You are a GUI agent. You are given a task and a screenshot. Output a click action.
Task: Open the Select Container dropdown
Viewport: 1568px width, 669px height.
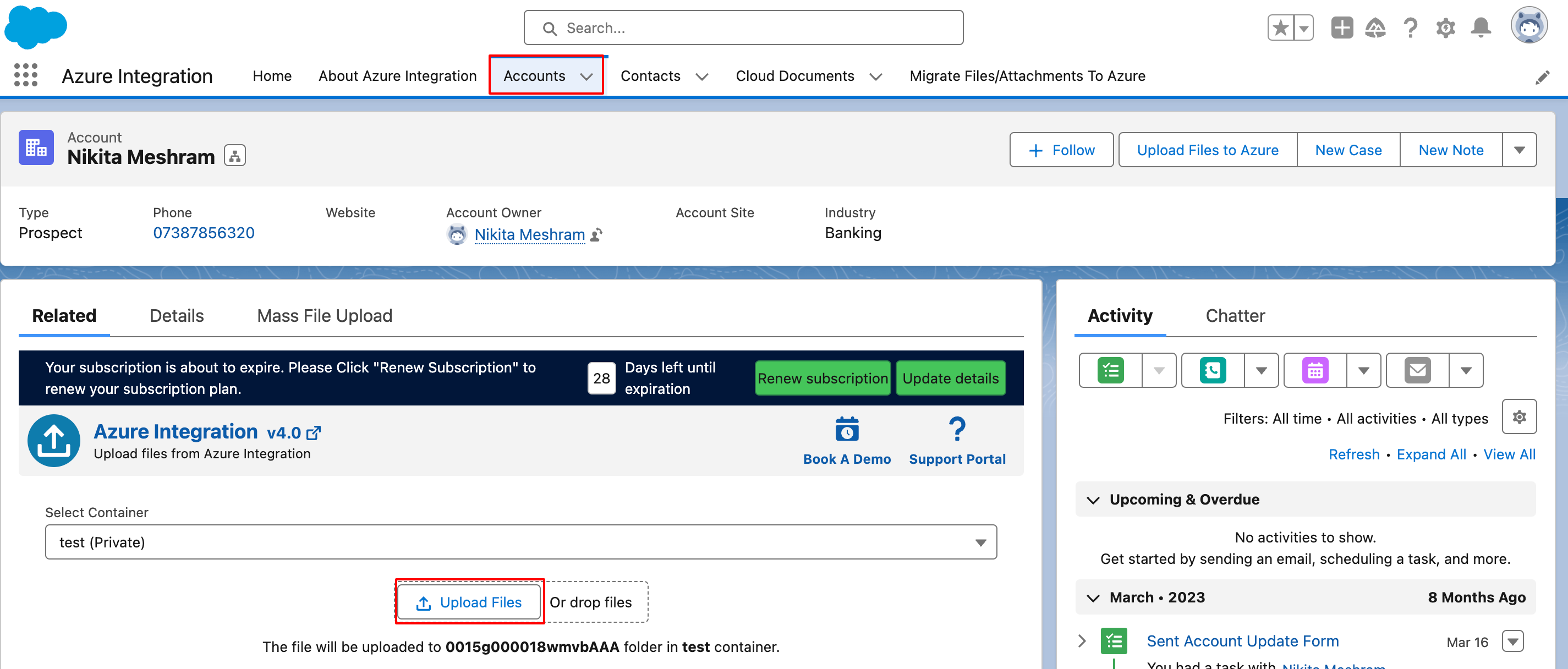[x=520, y=542]
